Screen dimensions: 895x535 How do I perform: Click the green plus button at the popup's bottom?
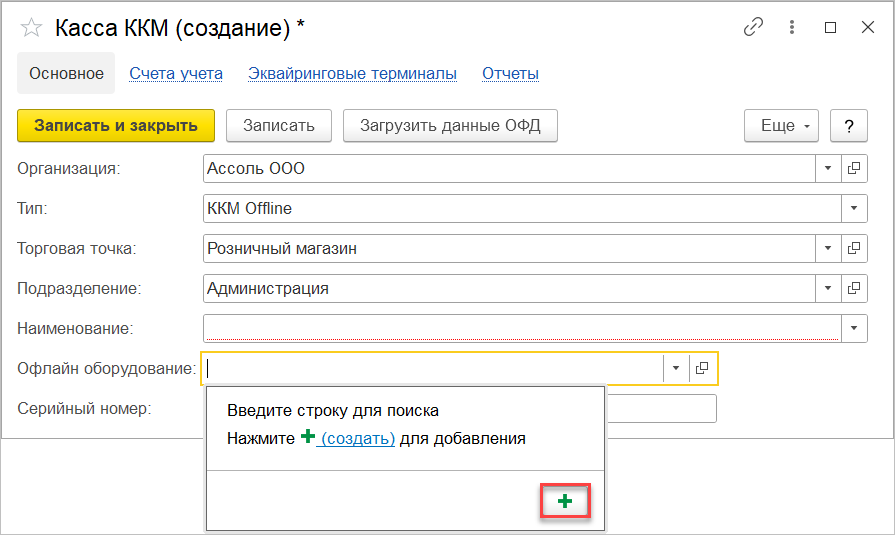[x=565, y=501]
